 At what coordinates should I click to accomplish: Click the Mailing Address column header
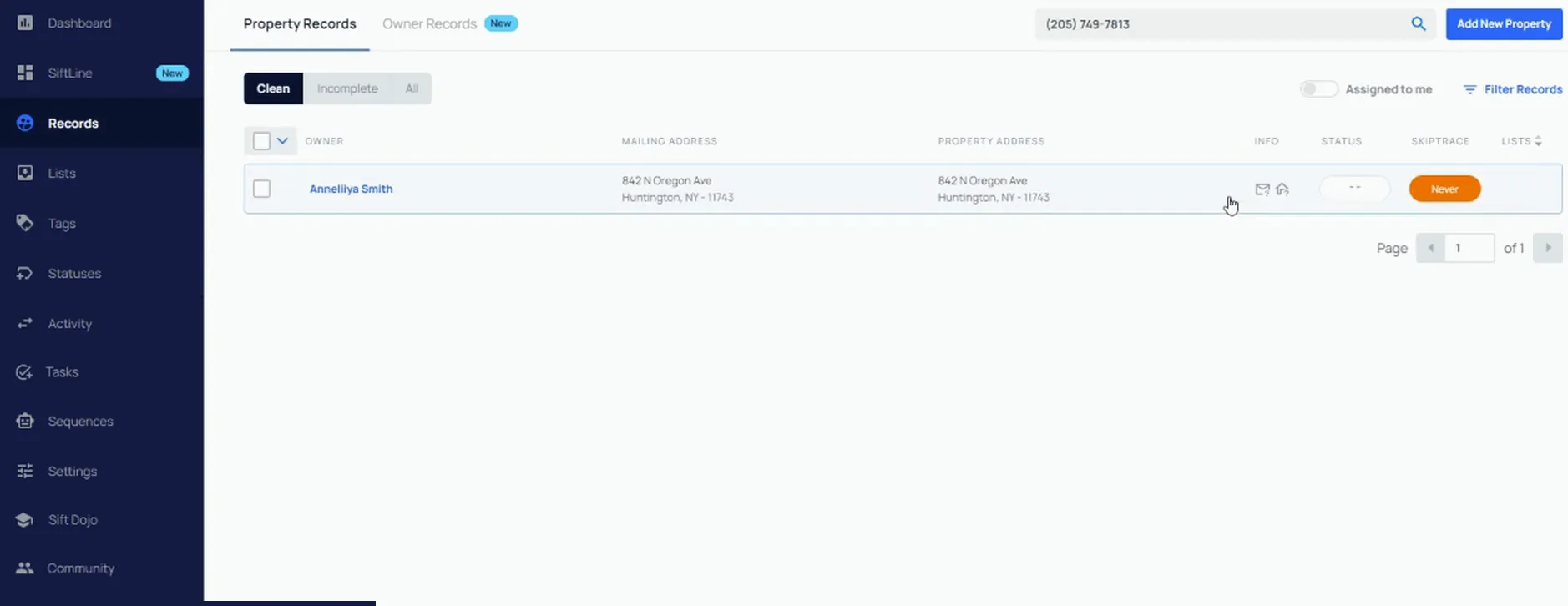[x=669, y=141]
